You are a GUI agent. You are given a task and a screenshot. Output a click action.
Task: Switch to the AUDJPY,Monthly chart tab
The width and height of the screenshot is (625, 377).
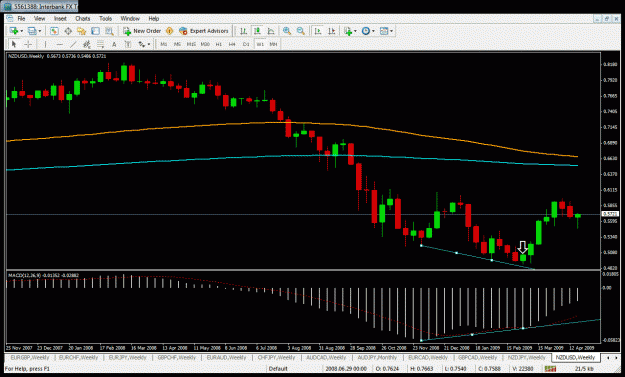pyautogui.click(x=377, y=357)
